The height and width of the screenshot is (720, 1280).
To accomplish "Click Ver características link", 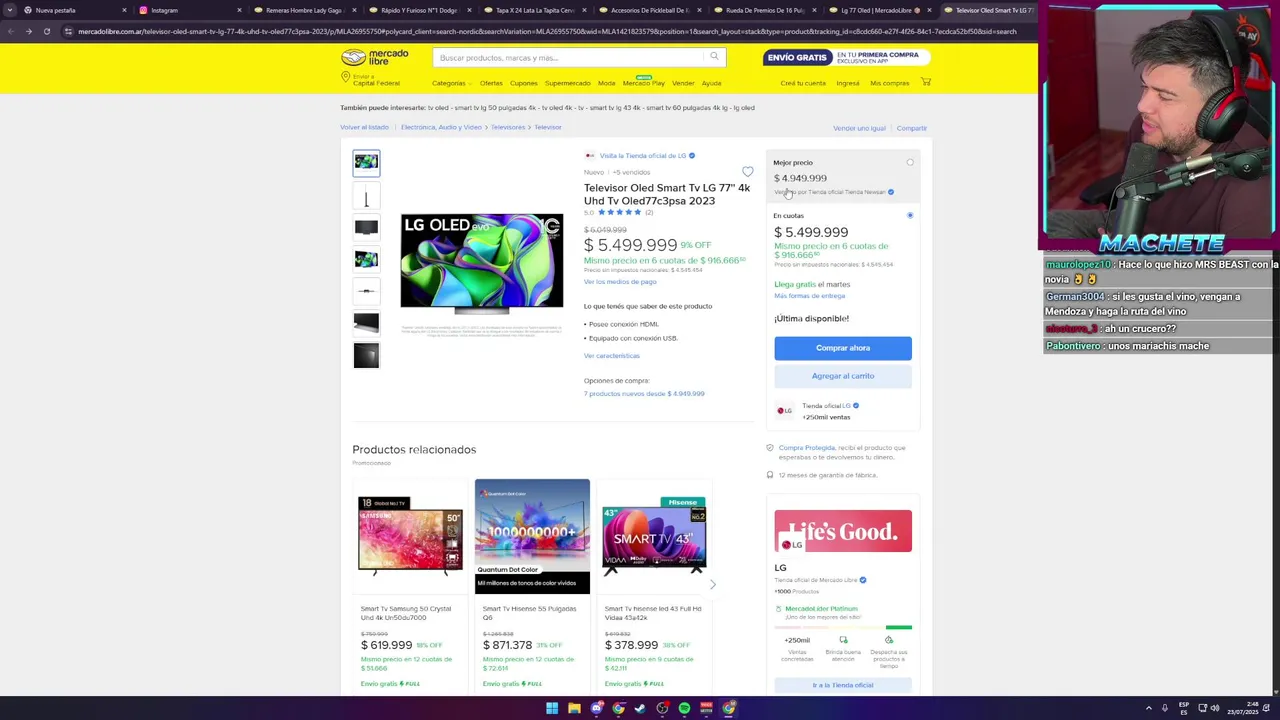I will pyautogui.click(x=612, y=356).
